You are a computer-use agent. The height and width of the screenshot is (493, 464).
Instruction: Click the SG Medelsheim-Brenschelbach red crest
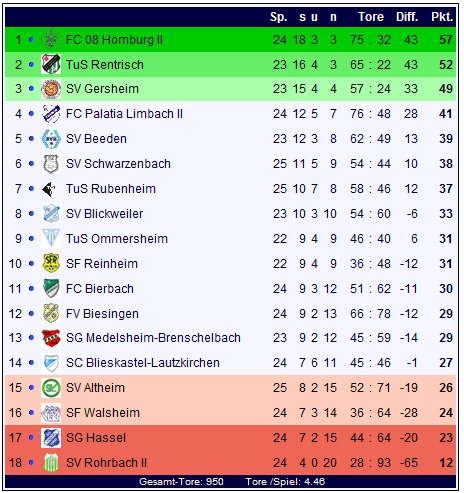pos(51,338)
